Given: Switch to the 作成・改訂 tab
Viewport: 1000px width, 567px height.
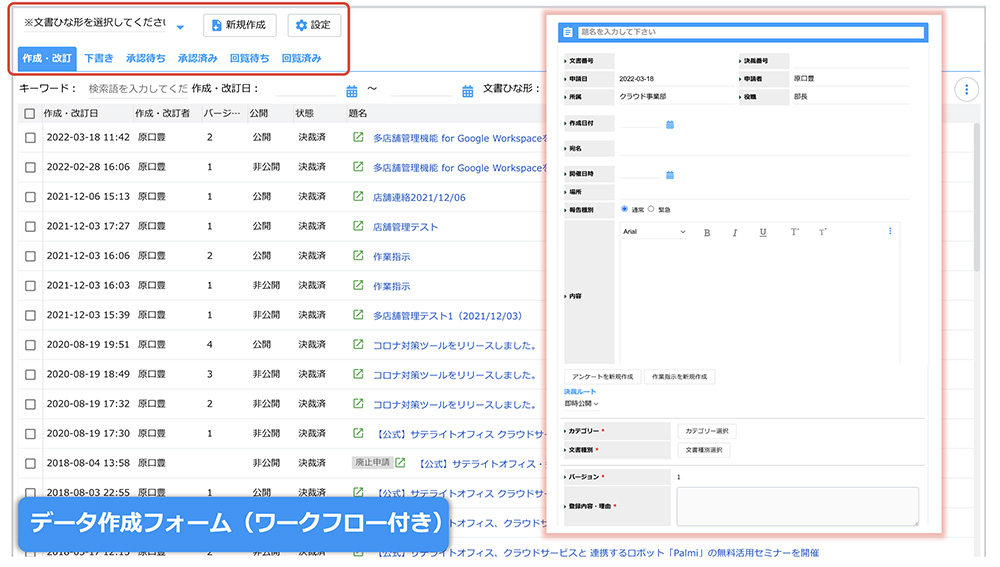Looking at the screenshot, I should (x=47, y=58).
